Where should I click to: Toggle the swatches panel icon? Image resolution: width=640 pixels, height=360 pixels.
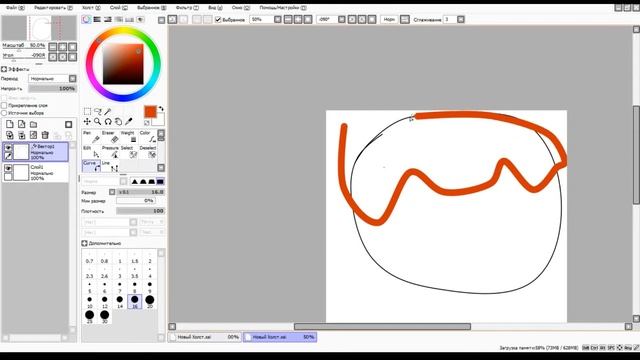[x=129, y=20]
